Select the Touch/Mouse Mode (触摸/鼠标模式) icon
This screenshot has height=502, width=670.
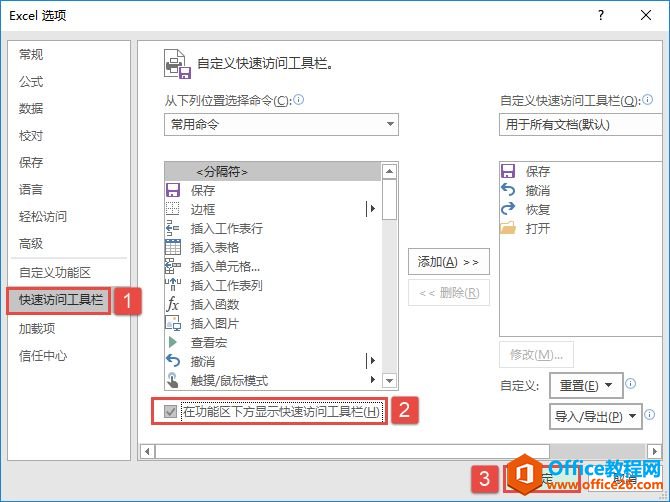(173, 380)
